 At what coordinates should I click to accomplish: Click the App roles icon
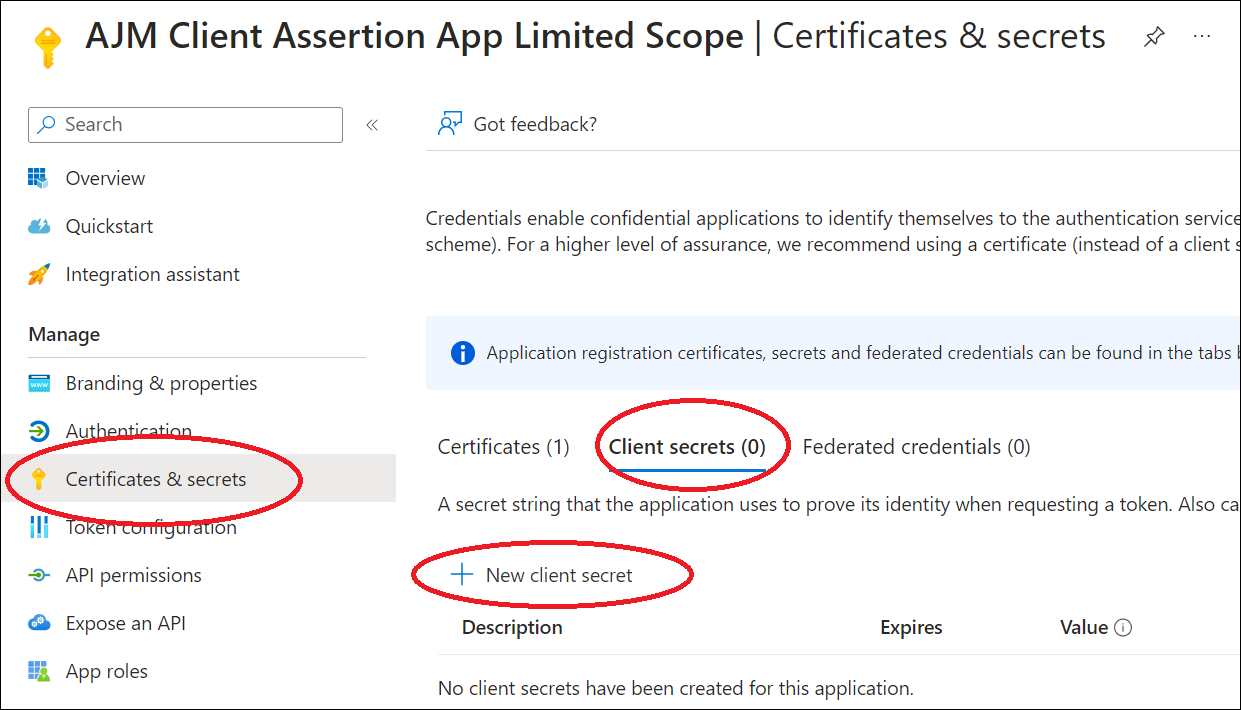(x=39, y=672)
